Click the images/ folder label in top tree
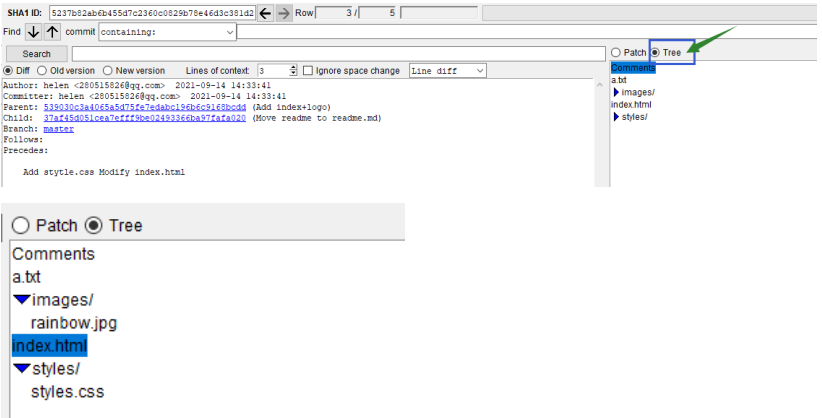The image size is (822, 418). pyautogui.click(x=638, y=92)
